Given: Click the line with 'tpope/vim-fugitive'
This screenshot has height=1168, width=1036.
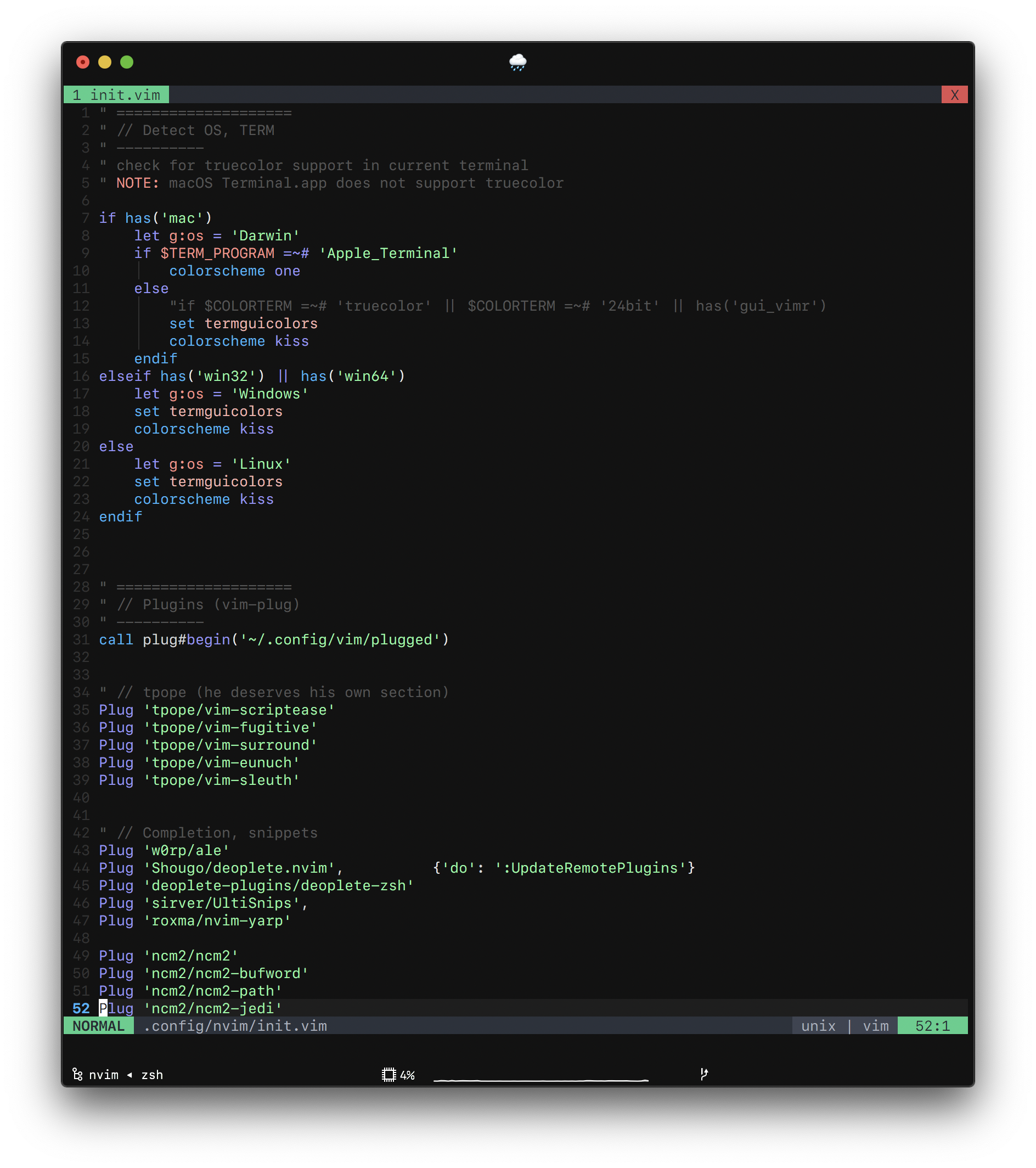Looking at the screenshot, I should tap(208, 727).
